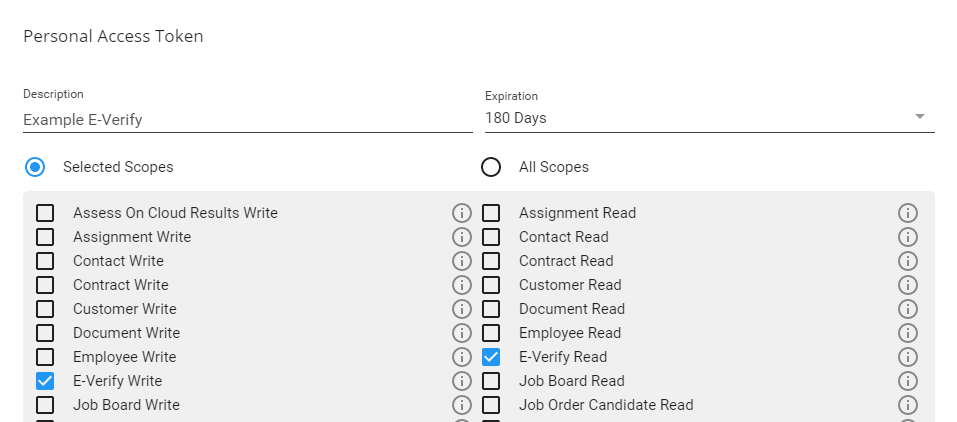The image size is (957, 422).
Task: Enable the Employee Read checkbox
Action: click(x=491, y=333)
